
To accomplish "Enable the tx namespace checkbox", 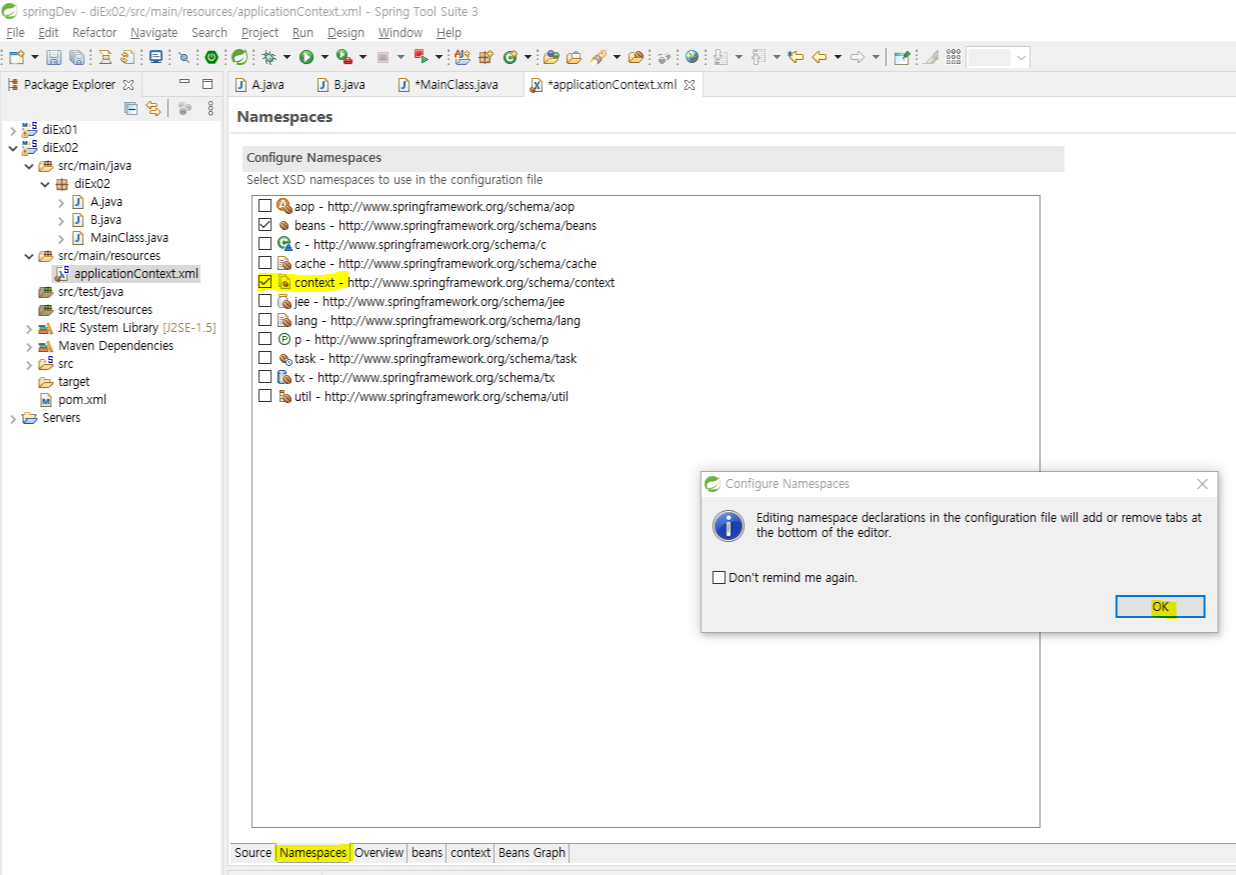I will click(x=265, y=377).
